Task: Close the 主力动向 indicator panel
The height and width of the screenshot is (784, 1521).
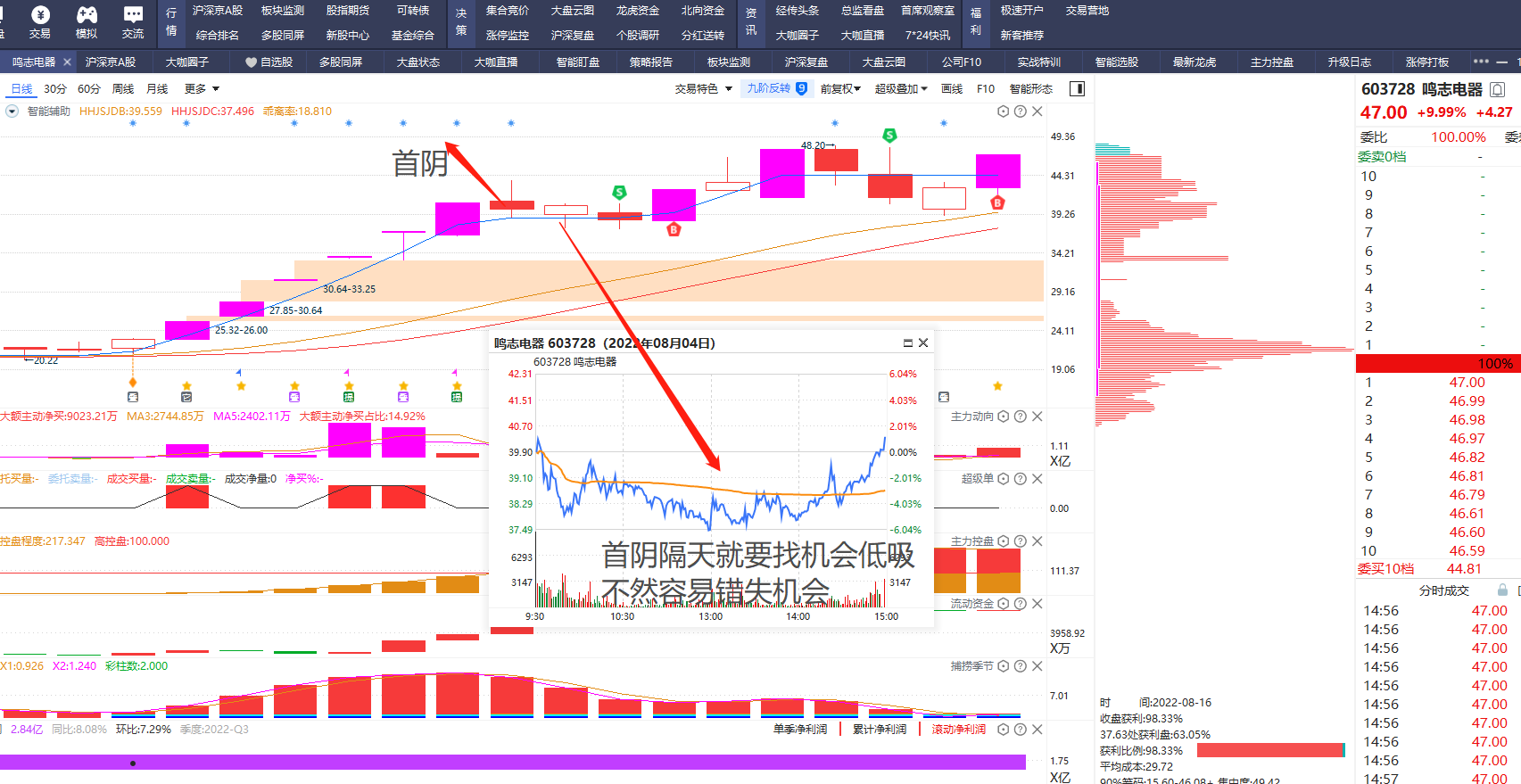Action: [1037, 417]
